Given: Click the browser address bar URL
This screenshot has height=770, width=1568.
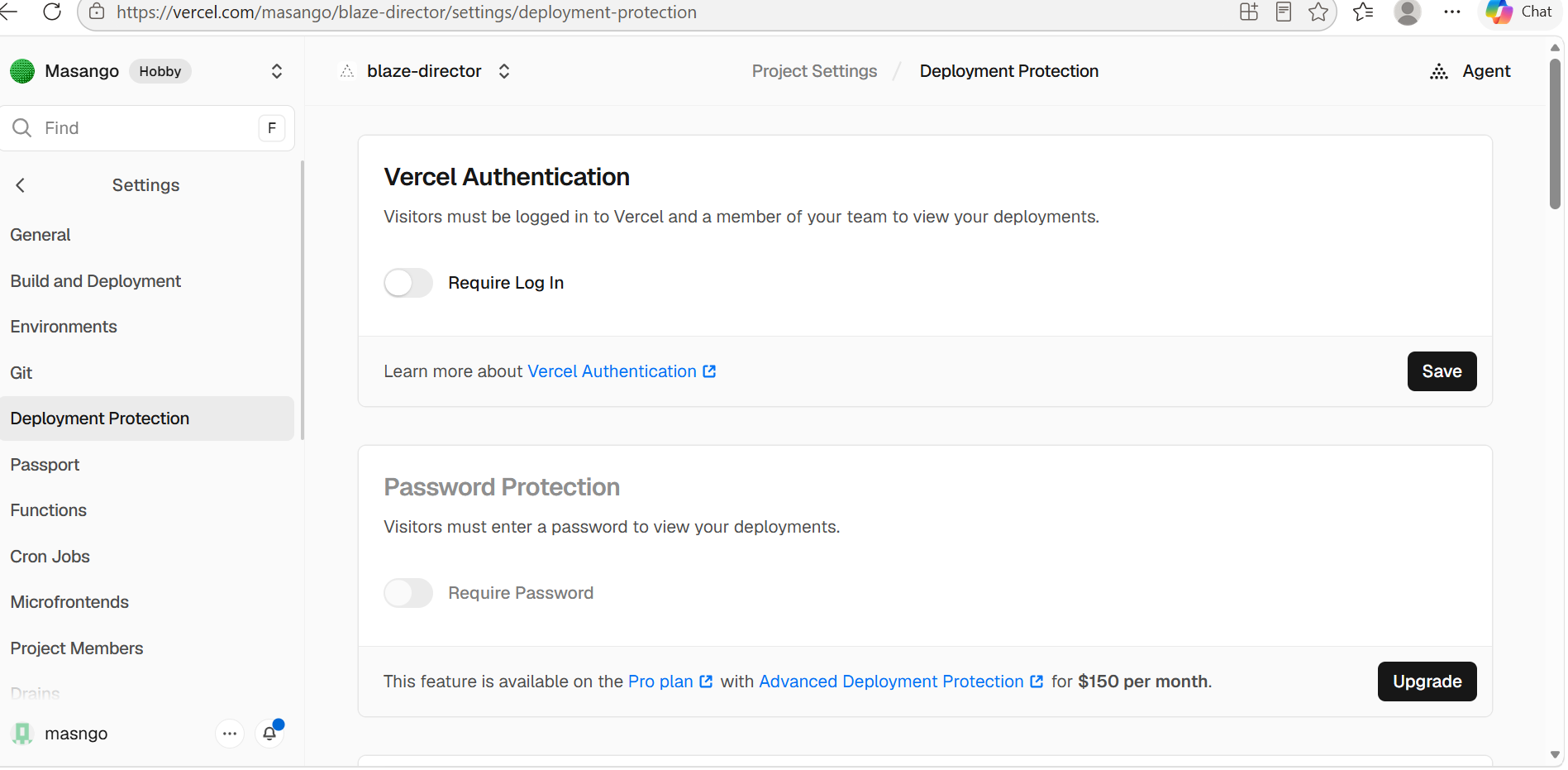Looking at the screenshot, I should coord(407,12).
